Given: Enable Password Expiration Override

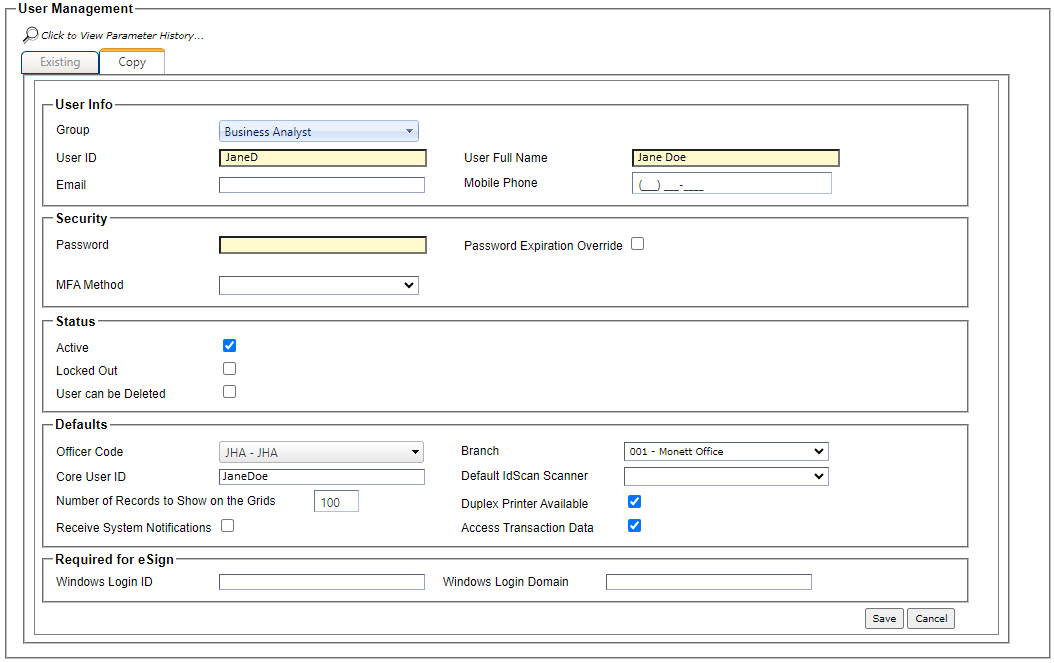Looking at the screenshot, I should point(637,243).
